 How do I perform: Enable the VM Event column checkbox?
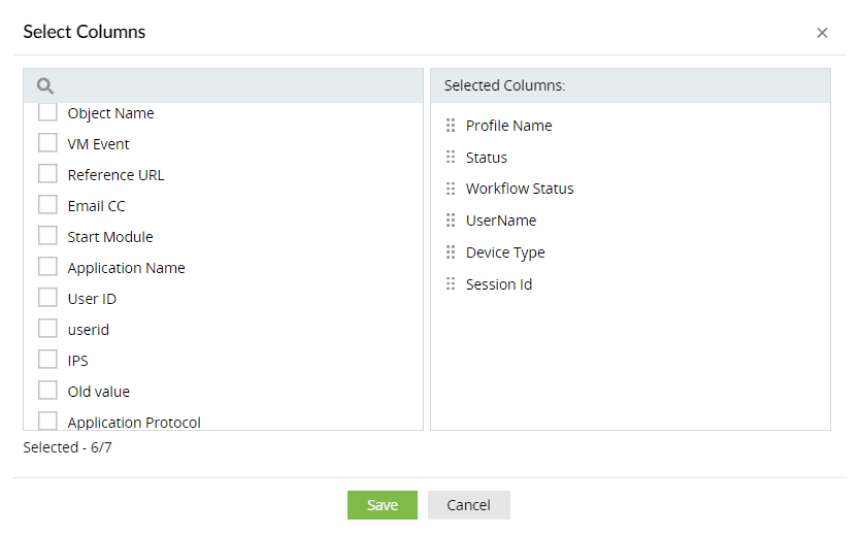(x=48, y=144)
